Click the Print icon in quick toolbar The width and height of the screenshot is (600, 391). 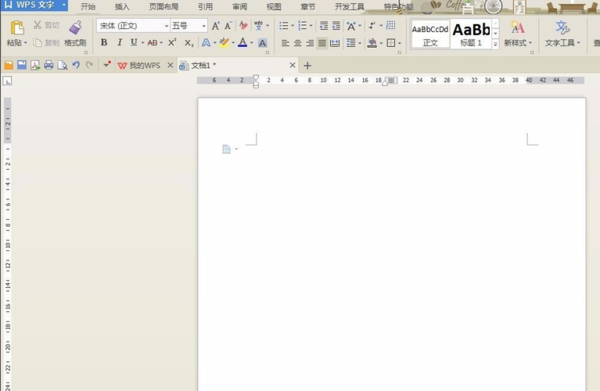(x=49, y=65)
